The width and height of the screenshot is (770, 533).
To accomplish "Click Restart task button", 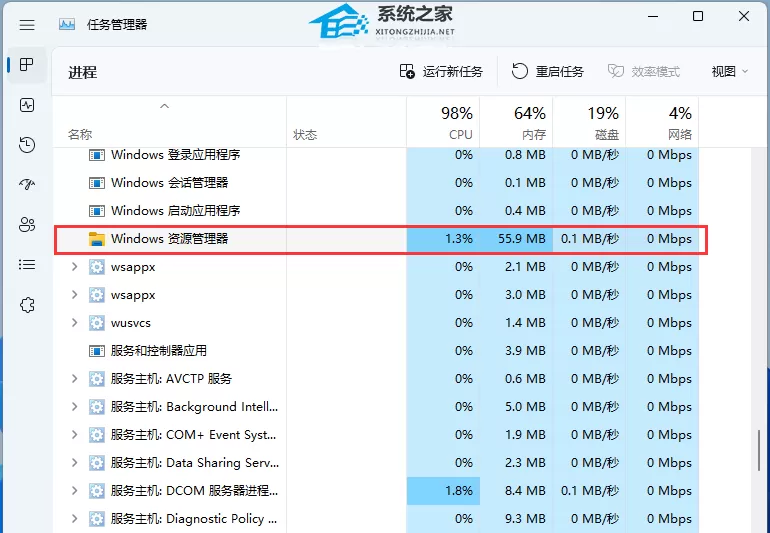I will pyautogui.click(x=547, y=72).
